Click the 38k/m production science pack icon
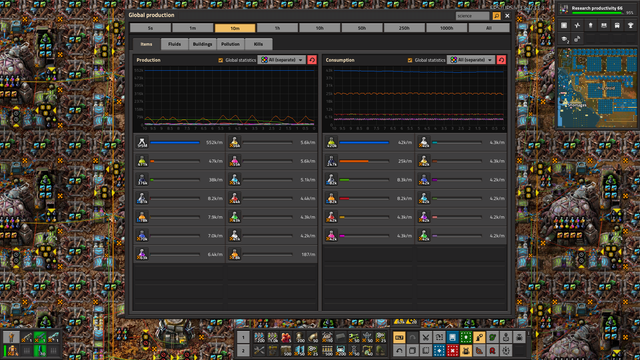 pos(142,180)
